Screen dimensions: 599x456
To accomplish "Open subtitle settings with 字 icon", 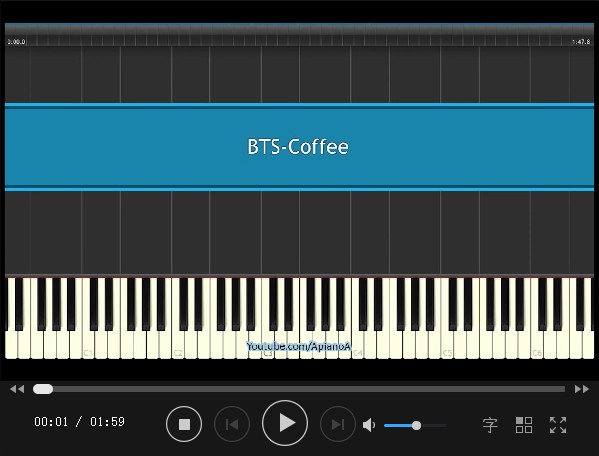I will (490, 425).
